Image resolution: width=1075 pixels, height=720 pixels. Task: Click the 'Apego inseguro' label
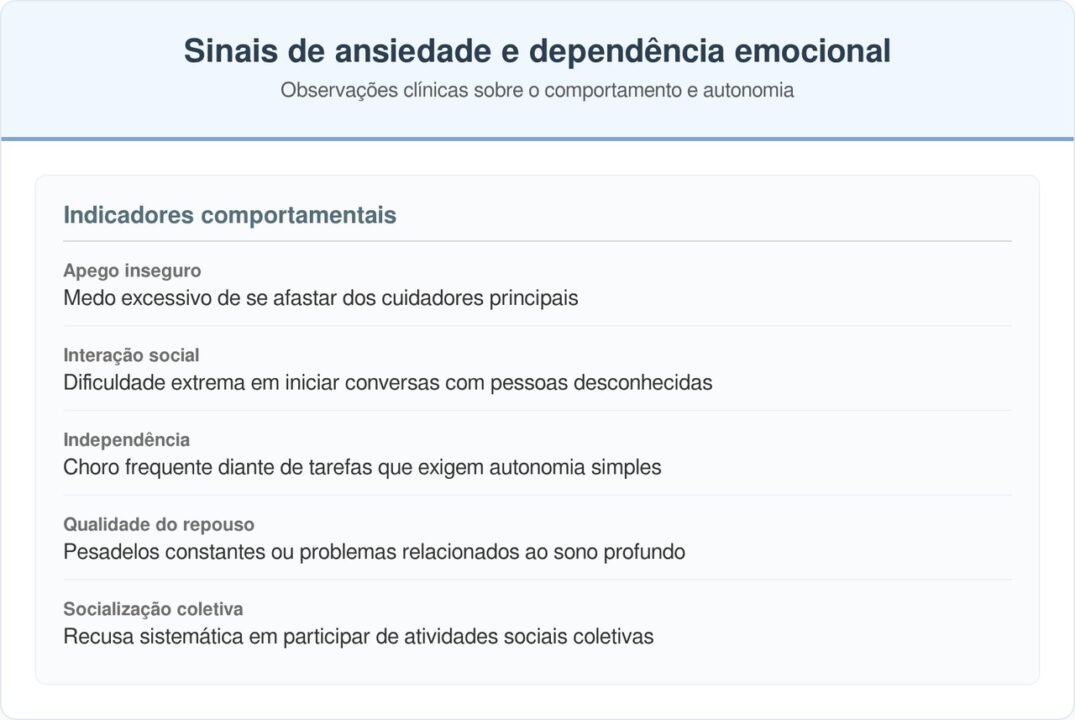pos(132,271)
